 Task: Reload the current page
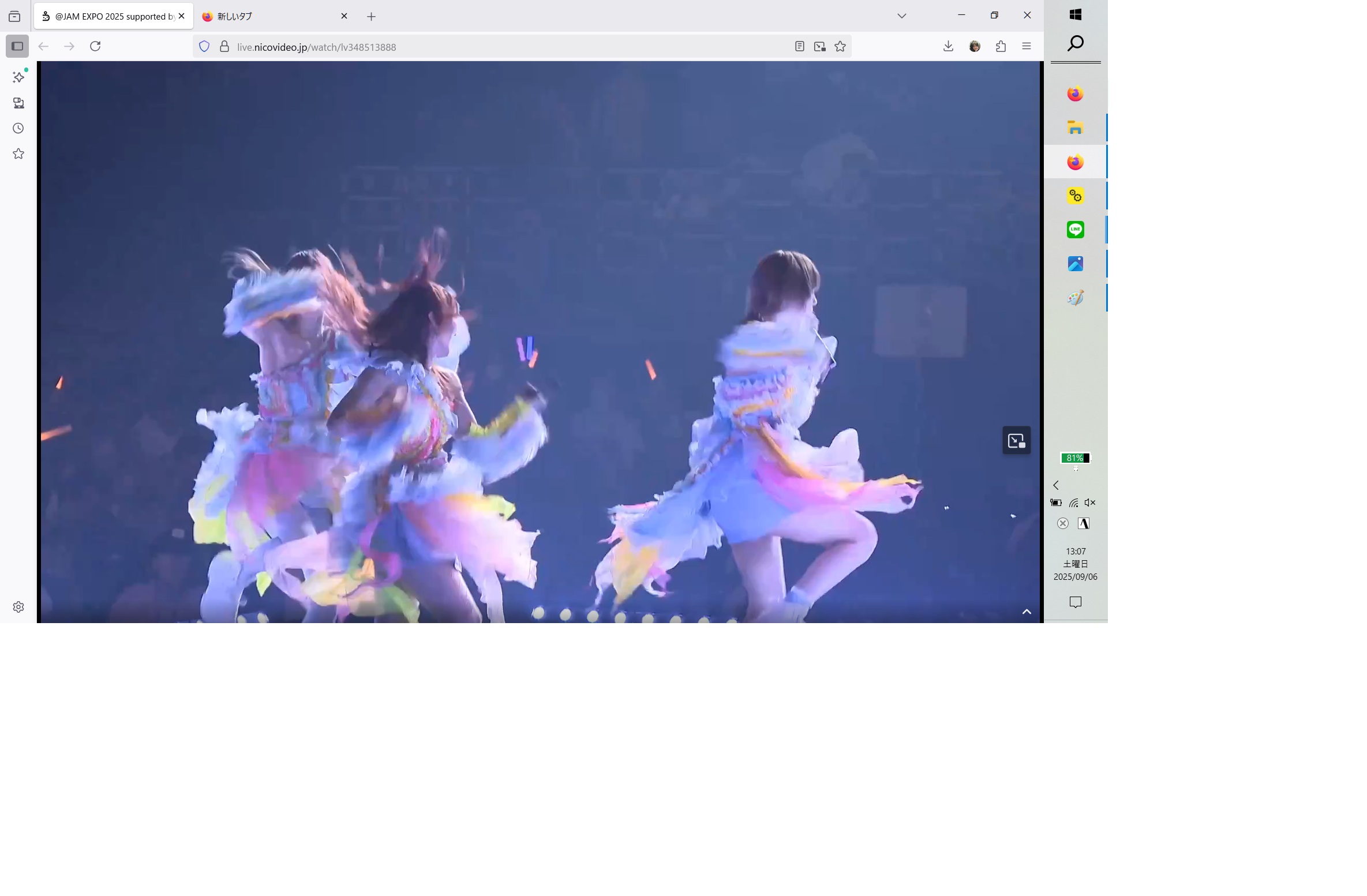(95, 46)
